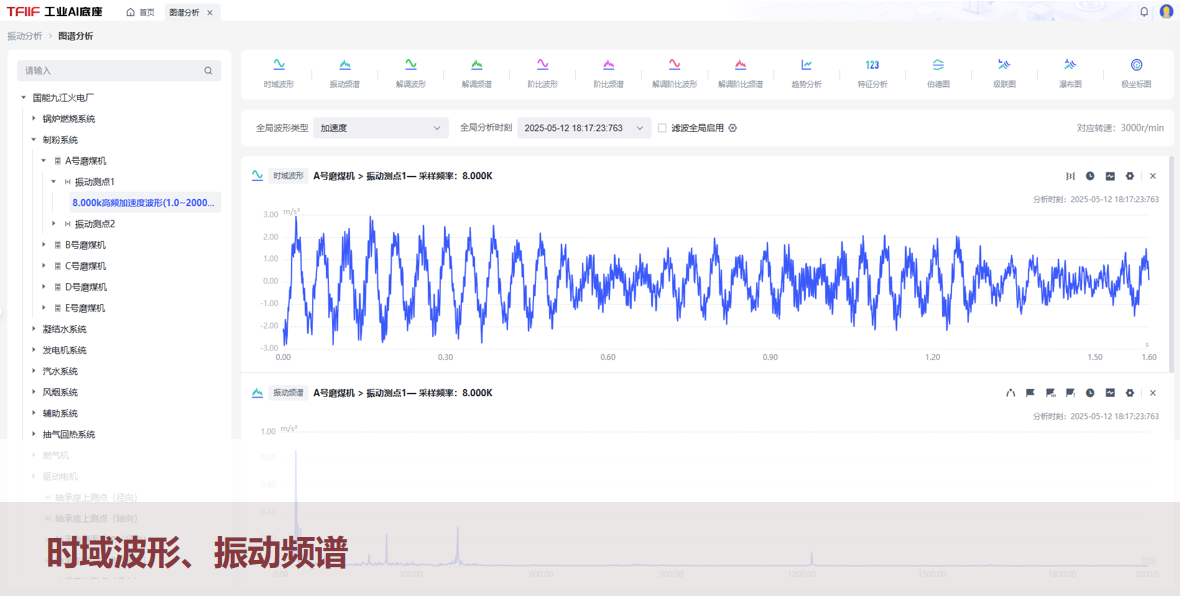Click the chart panel vertical scrollbar

1171,263
